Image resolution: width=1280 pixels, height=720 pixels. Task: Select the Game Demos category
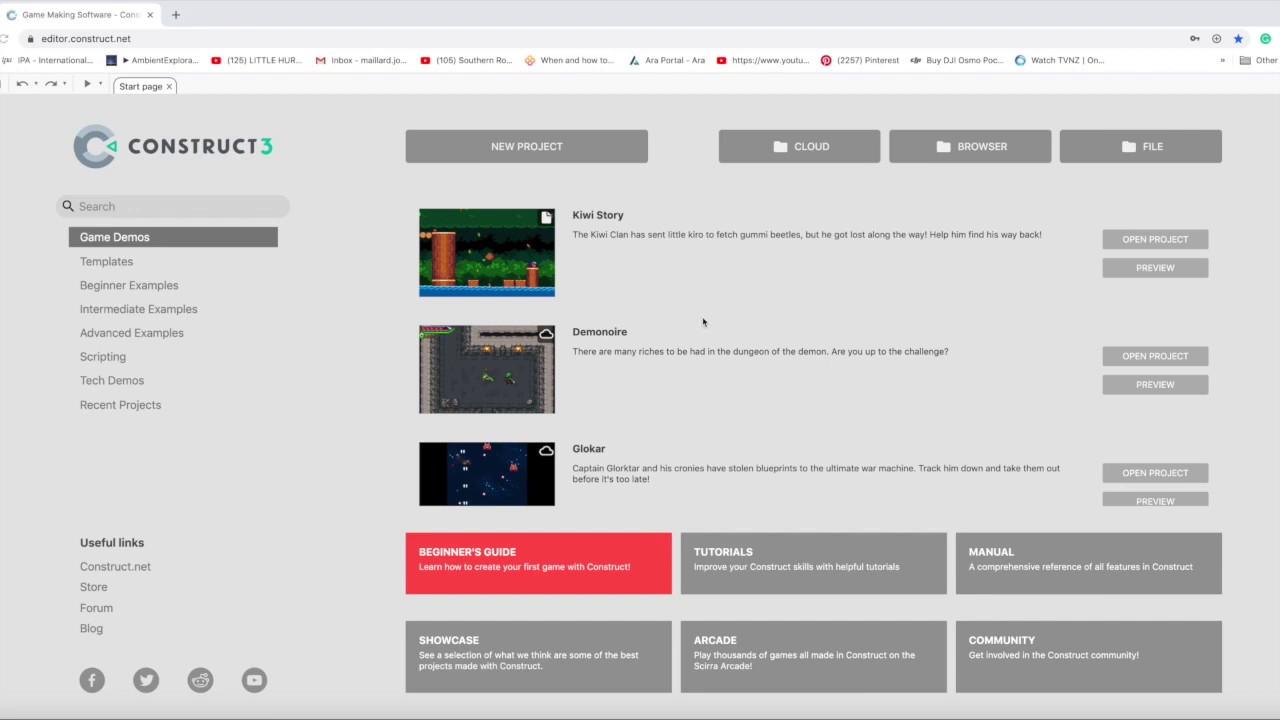(x=173, y=237)
